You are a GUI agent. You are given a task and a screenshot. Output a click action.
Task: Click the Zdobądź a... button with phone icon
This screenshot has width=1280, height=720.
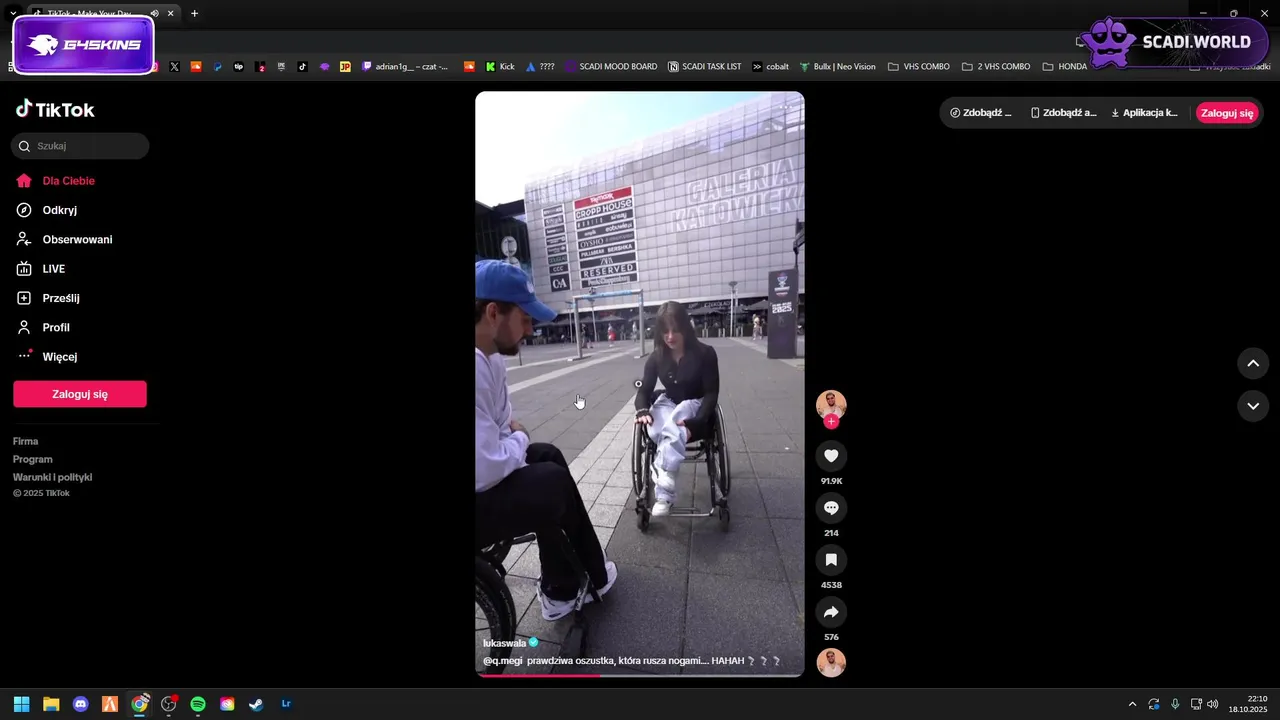tap(1063, 113)
